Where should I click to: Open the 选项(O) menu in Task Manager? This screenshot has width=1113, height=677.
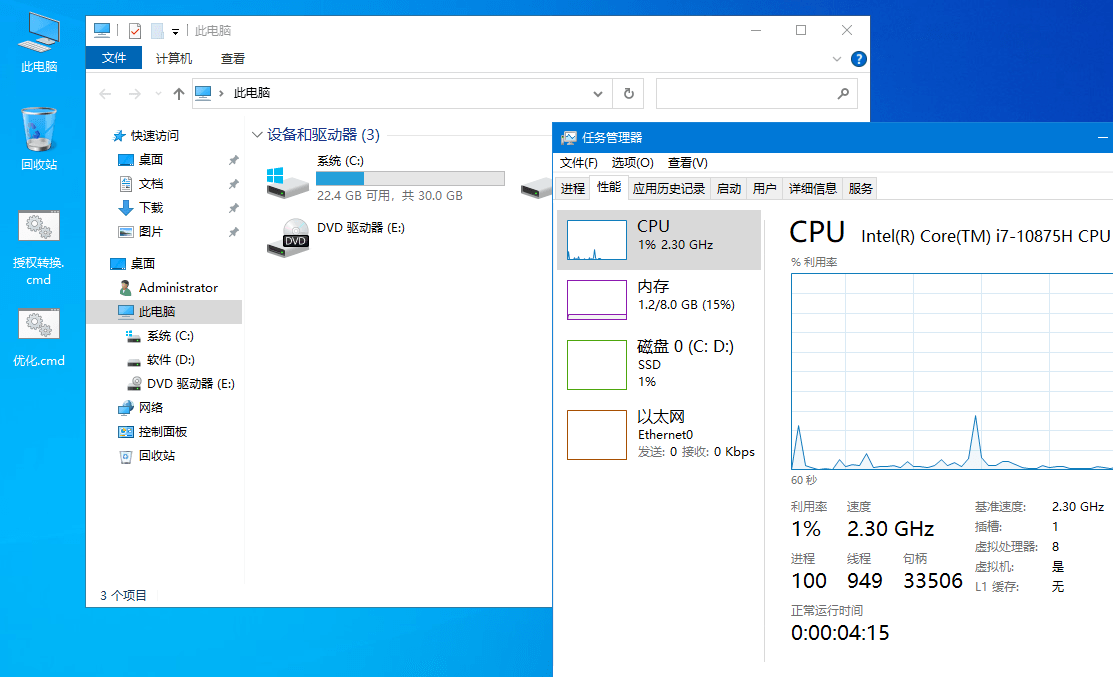(x=633, y=162)
